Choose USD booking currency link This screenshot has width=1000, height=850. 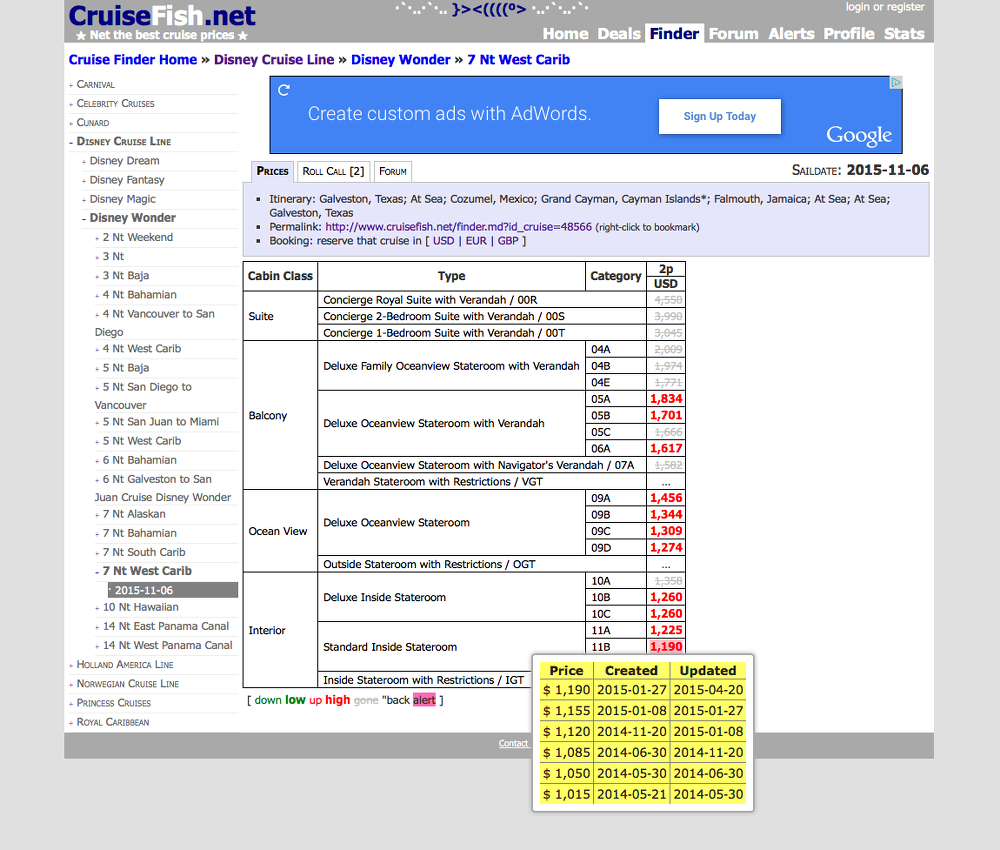[443, 241]
